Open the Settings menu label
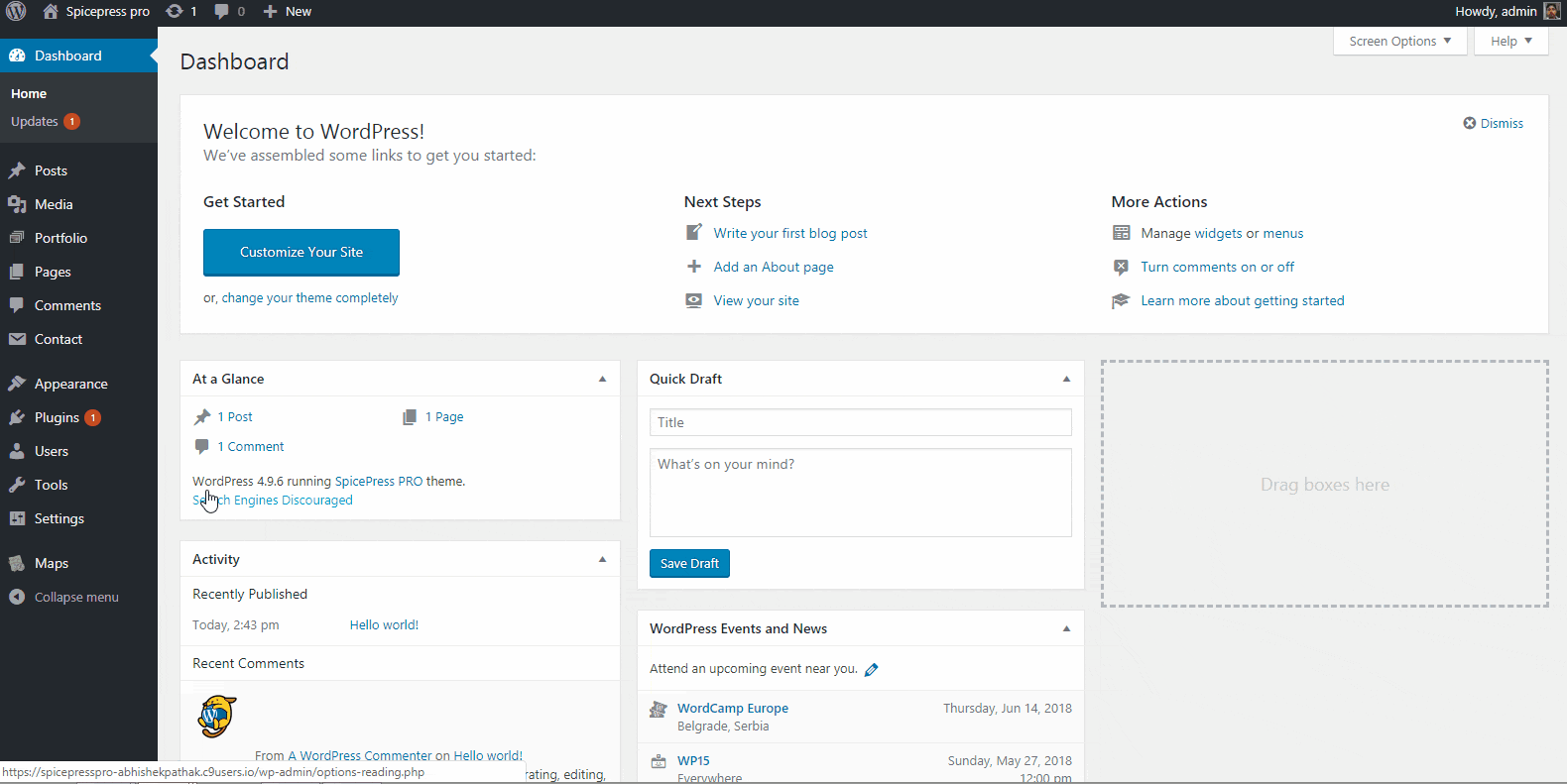1567x784 pixels. pos(60,518)
